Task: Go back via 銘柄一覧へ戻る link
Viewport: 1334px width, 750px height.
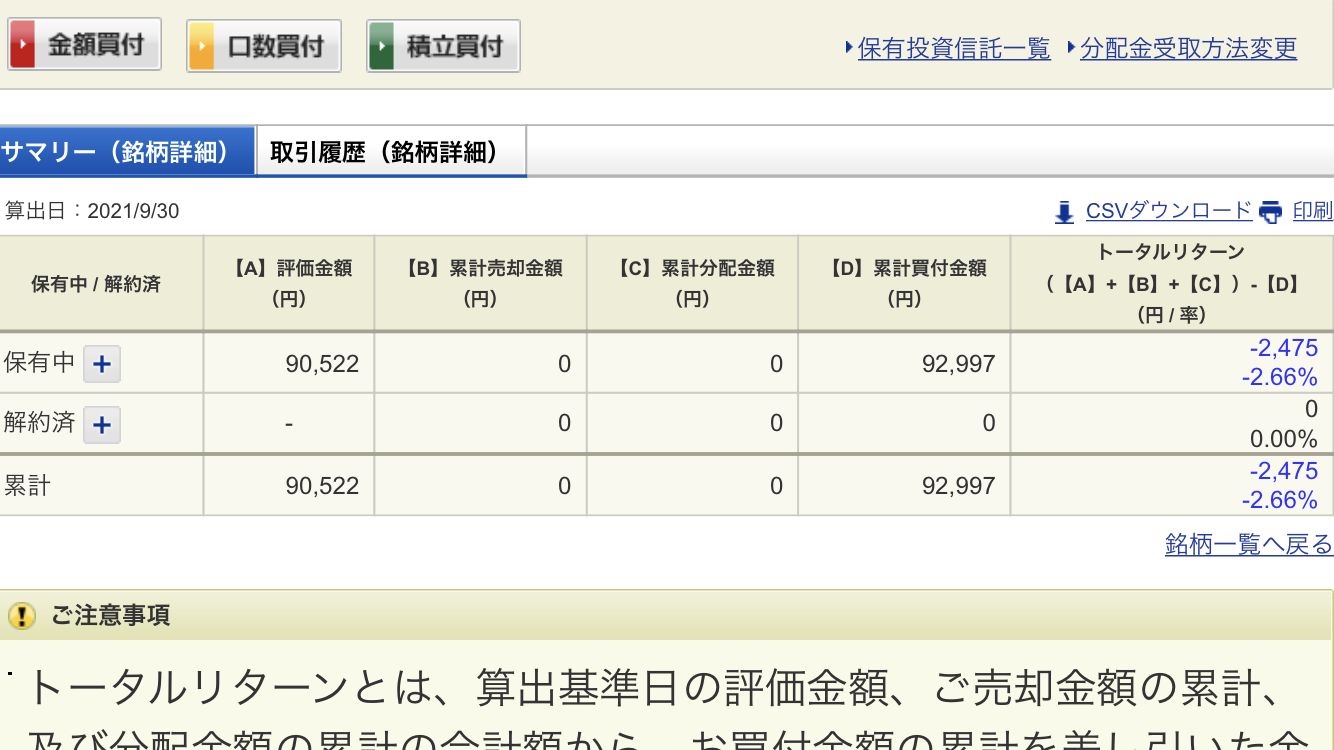Action: 1249,545
